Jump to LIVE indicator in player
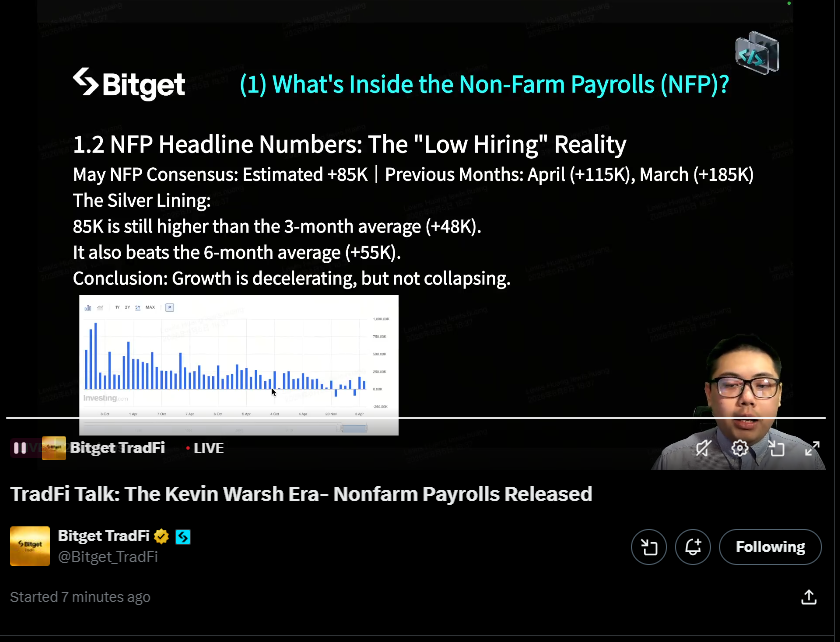This screenshot has height=642, width=840. tap(205, 448)
